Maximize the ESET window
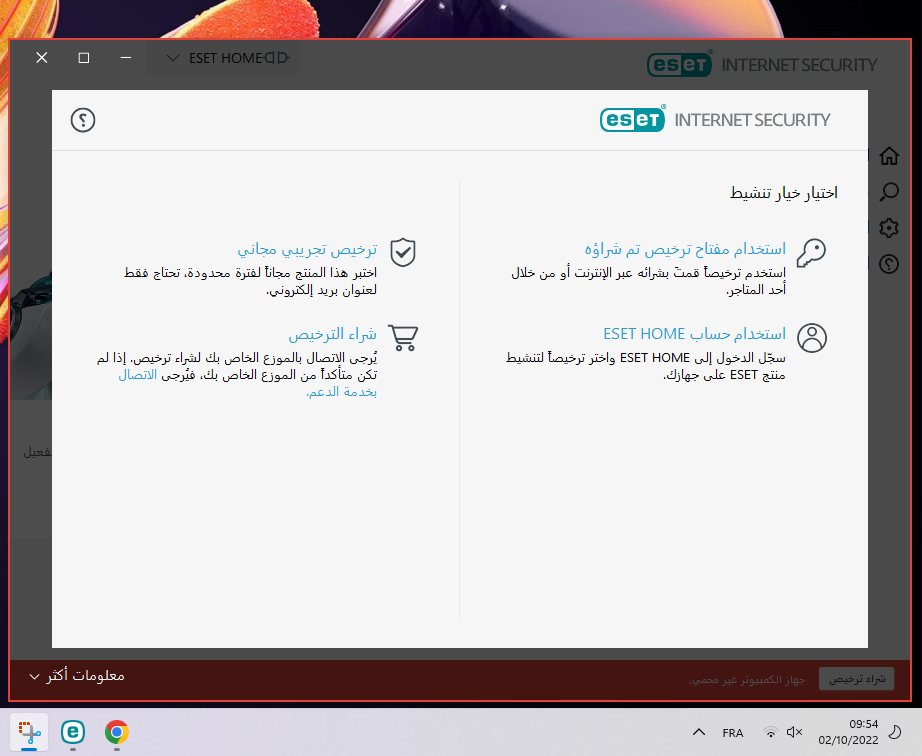 tap(83, 58)
